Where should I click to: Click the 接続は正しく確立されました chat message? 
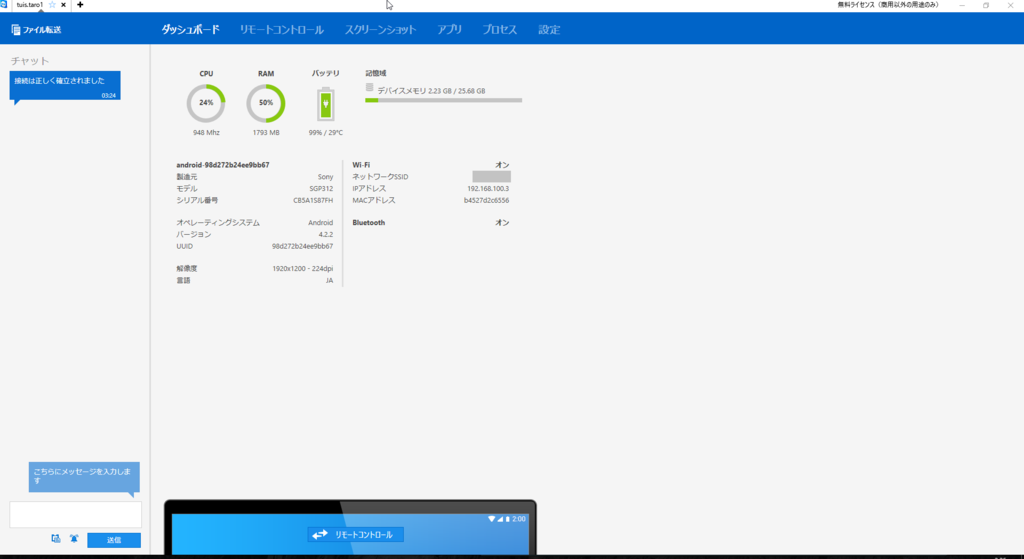65,86
